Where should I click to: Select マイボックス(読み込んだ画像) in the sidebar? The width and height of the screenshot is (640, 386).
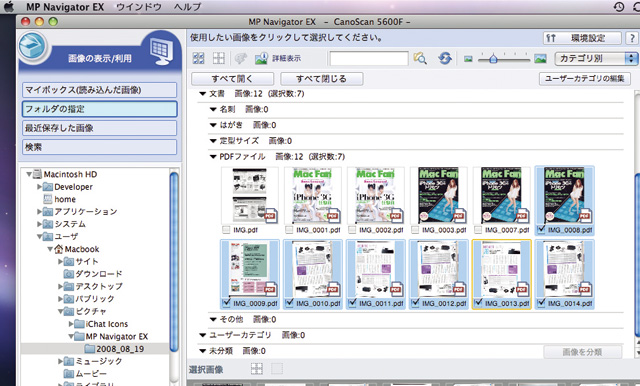click(99, 90)
